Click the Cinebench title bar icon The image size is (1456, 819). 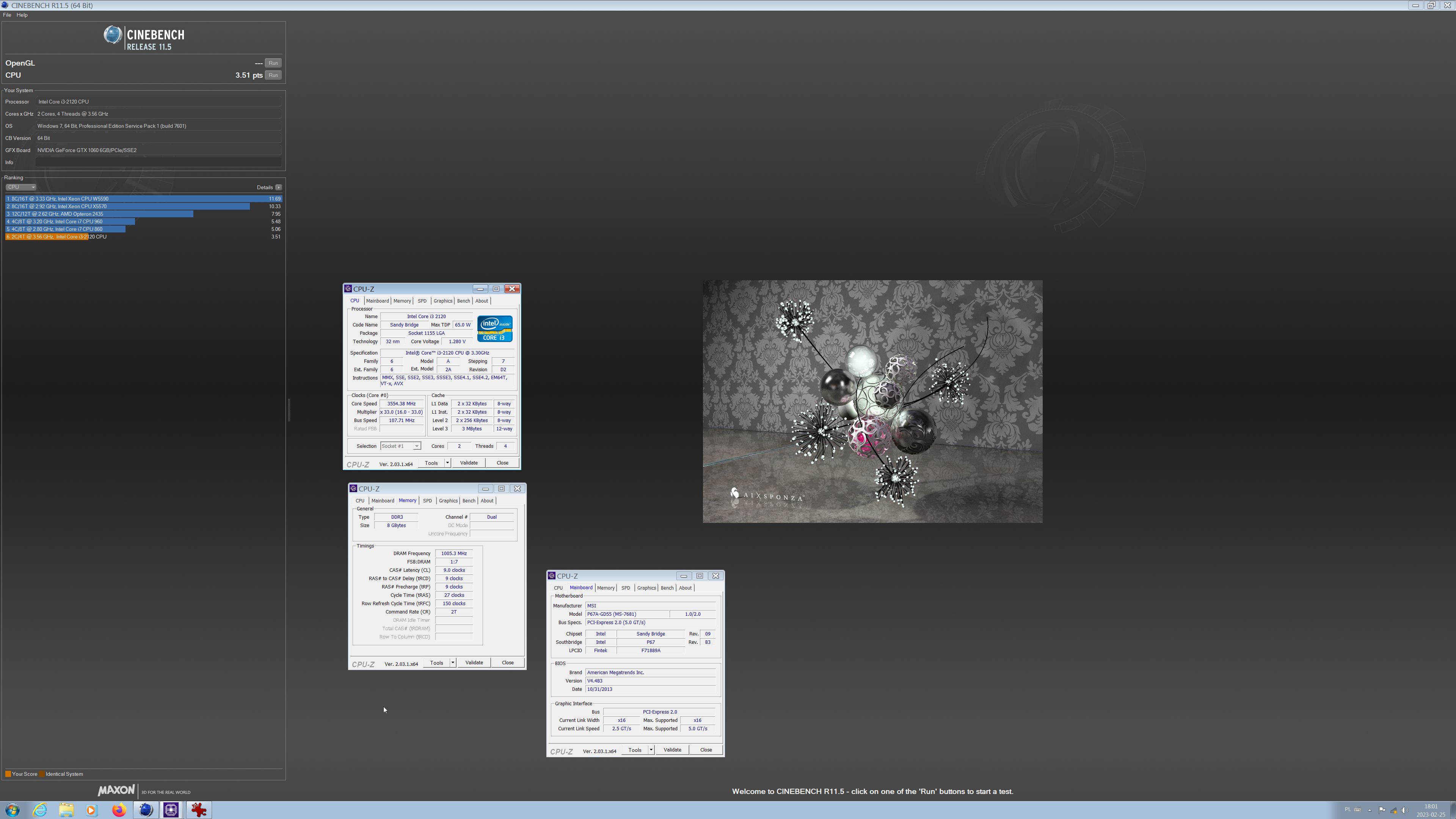pos(5,5)
